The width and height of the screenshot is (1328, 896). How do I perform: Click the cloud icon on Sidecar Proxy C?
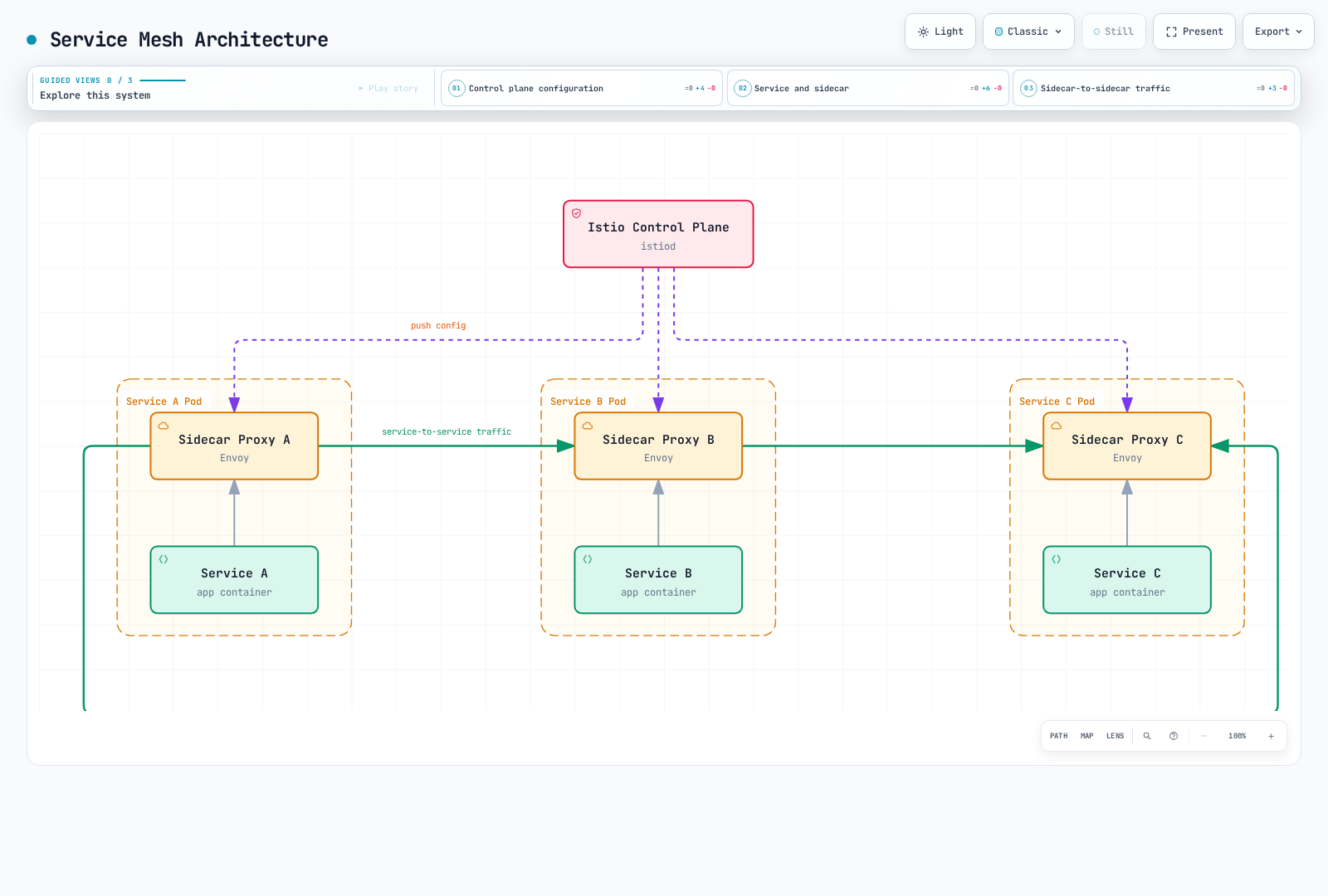click(1057, 426)
